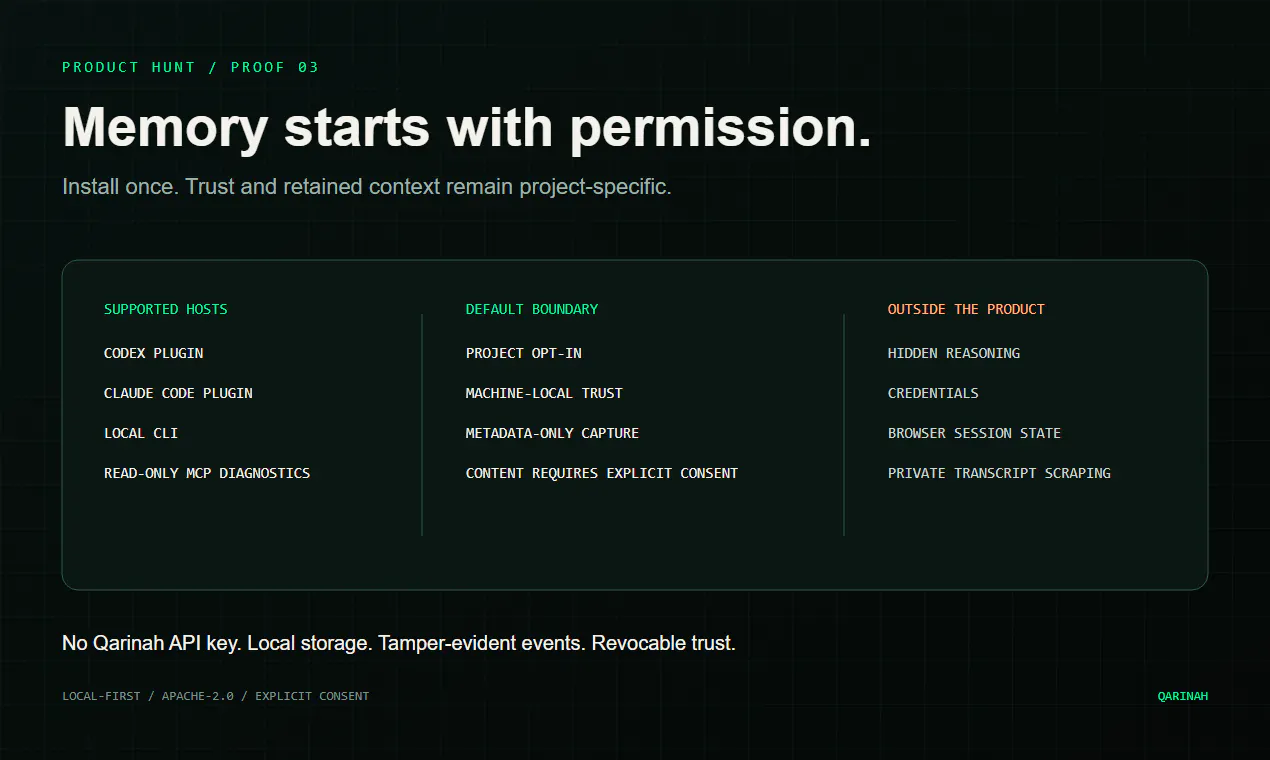Image resolution: width=1270 pixels, height=760 pixels.
Task: Click the 'CODEX PLUGIN' entry
Action: point(154,353)
